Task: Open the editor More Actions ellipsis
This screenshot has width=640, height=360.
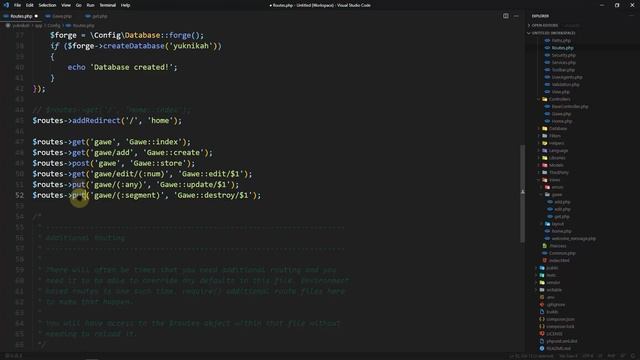Action: (x=516, y=16)
